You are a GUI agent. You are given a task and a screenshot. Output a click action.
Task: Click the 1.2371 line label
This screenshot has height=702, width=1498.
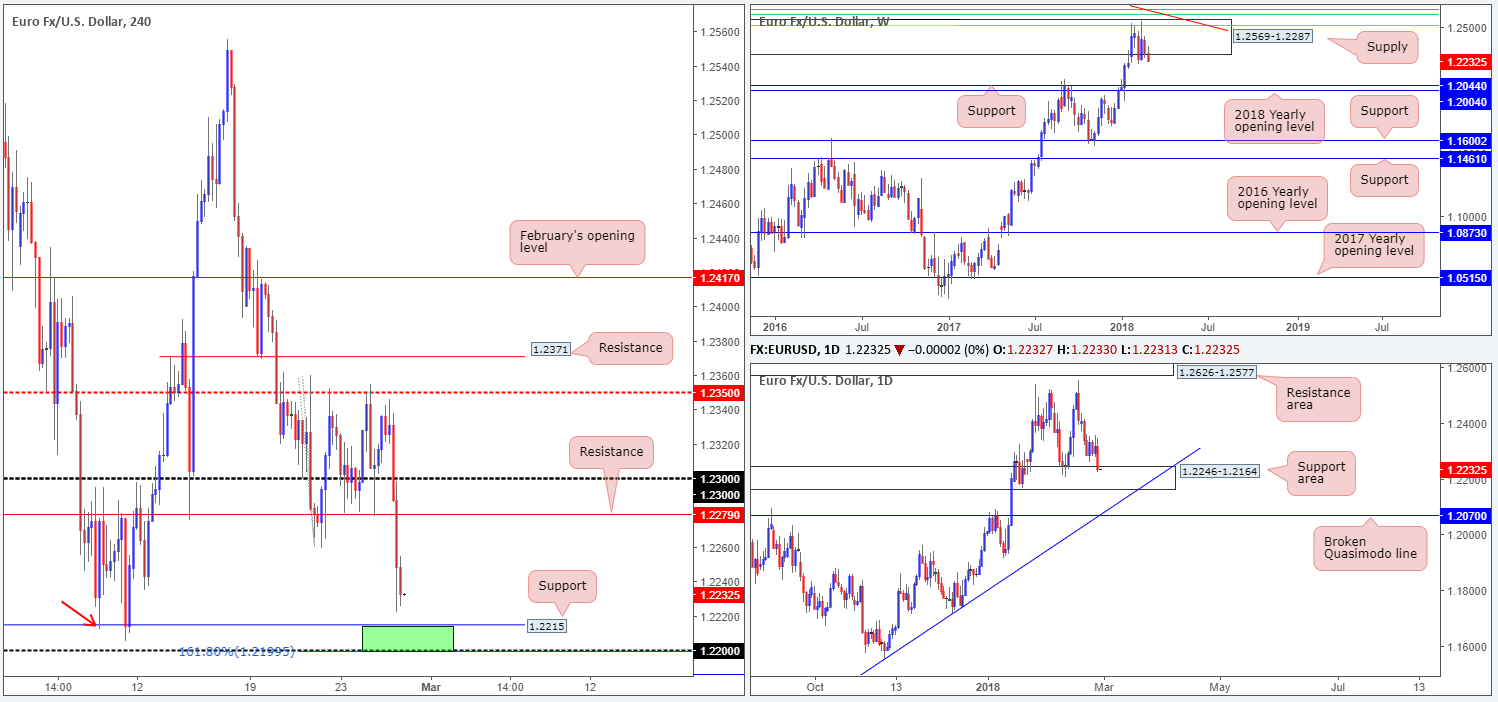coord(552,348)
